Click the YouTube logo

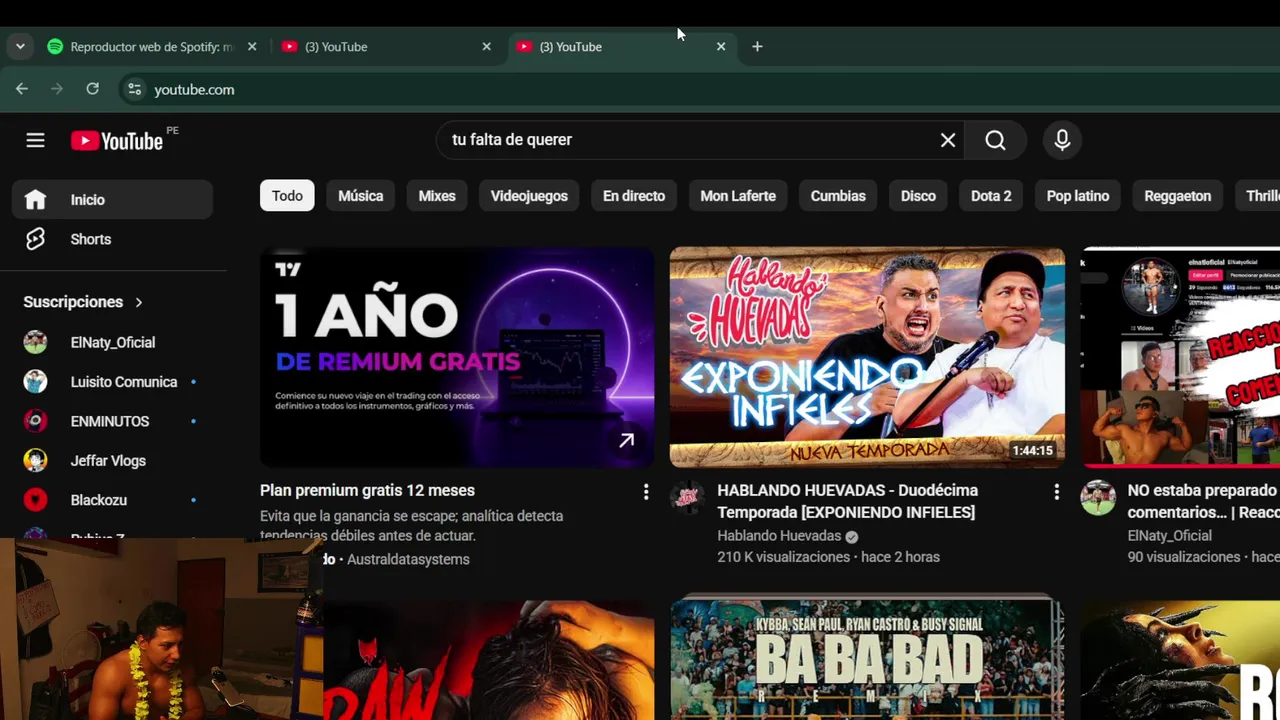118,141
